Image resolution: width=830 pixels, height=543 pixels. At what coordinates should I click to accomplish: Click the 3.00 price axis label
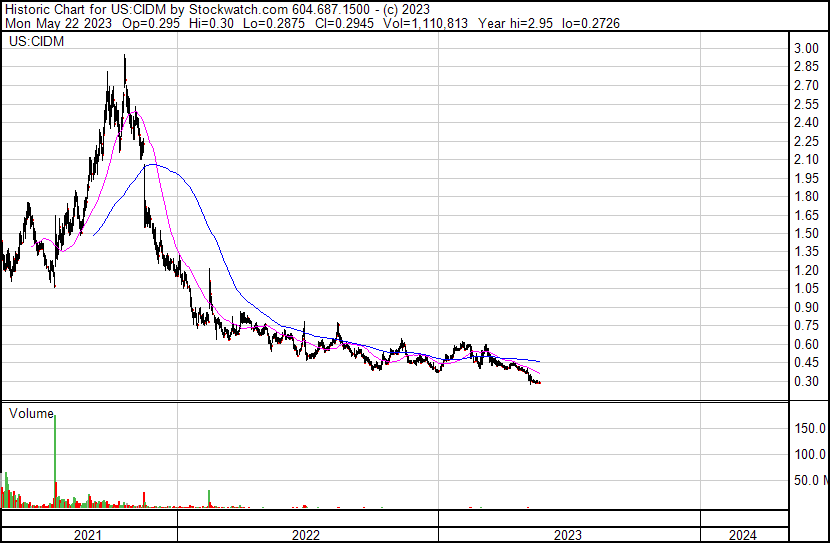(806, 49)
